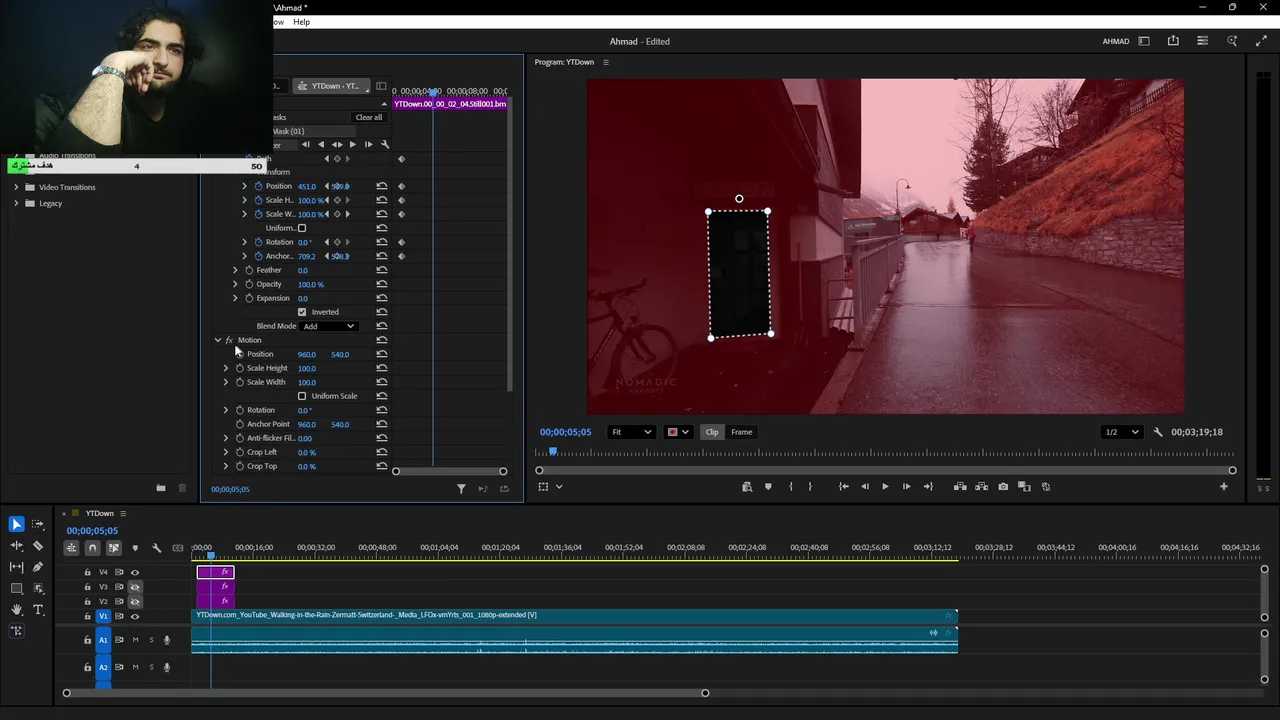Enable the Uniform Scale checkbox under Motion
This screenshot has height=720, width=1280.
click(x=302, y=396)
